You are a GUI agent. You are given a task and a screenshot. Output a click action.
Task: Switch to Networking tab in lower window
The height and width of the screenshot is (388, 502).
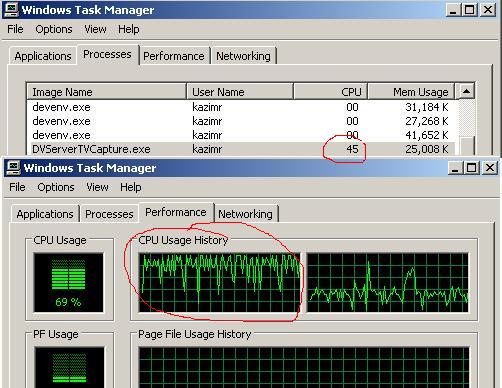pyautogui.click(x=245, y=214)
